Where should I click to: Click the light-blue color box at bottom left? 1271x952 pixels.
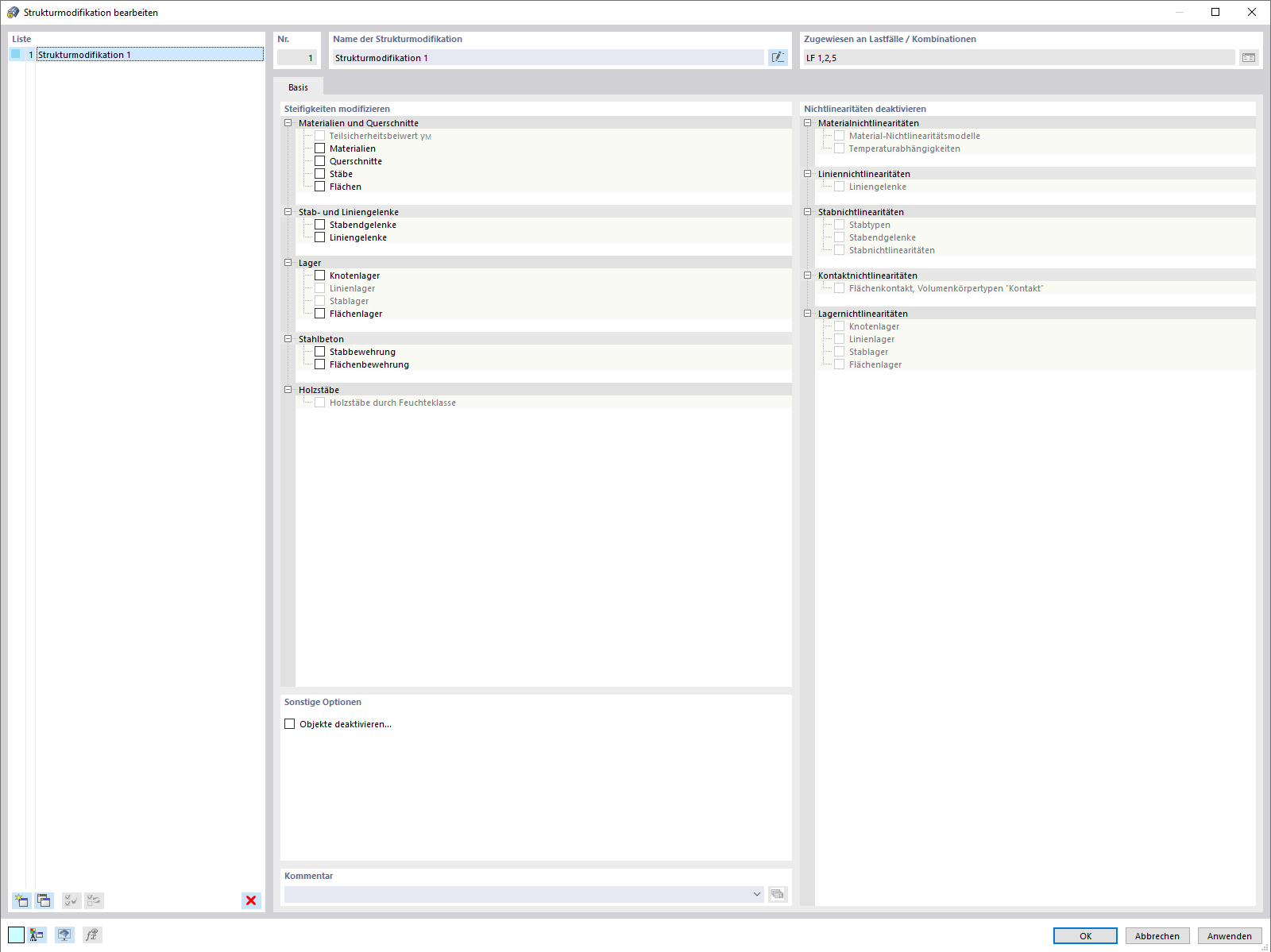(17, 935)
